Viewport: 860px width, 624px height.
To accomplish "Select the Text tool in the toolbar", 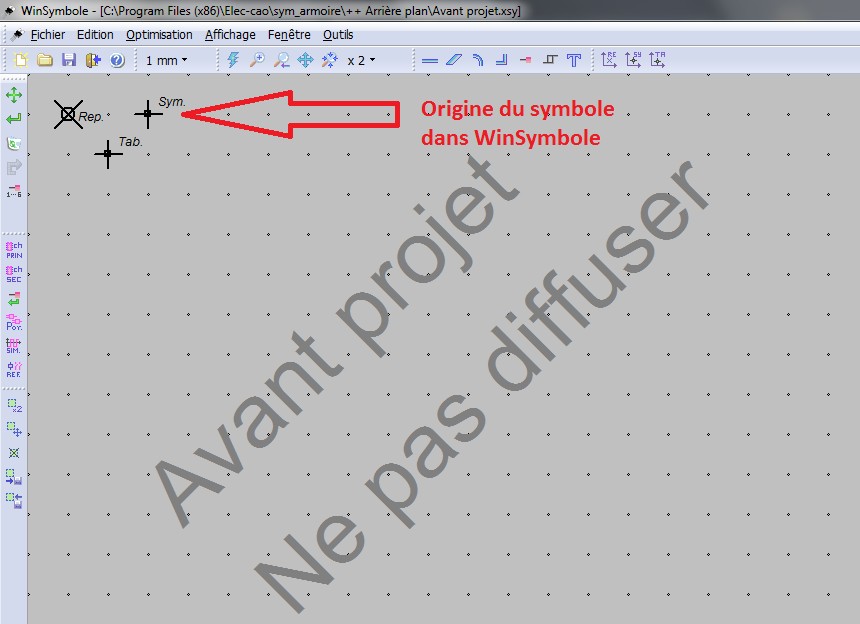I will click(574, 60).
